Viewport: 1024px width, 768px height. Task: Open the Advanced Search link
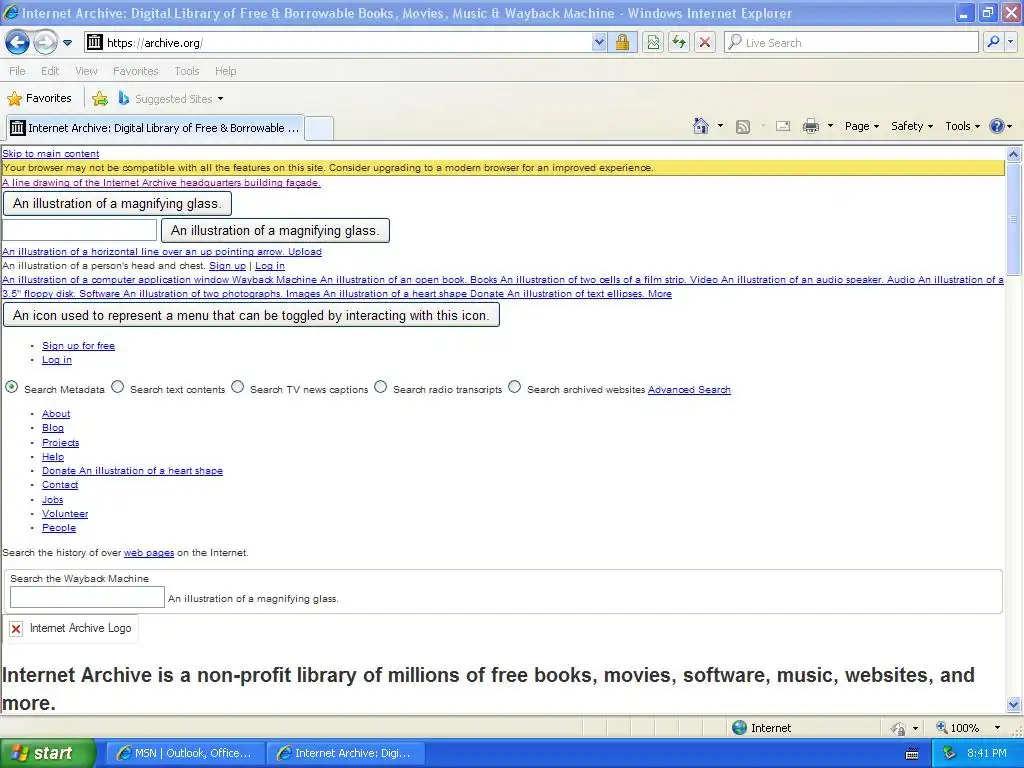[x=689, y=389]
